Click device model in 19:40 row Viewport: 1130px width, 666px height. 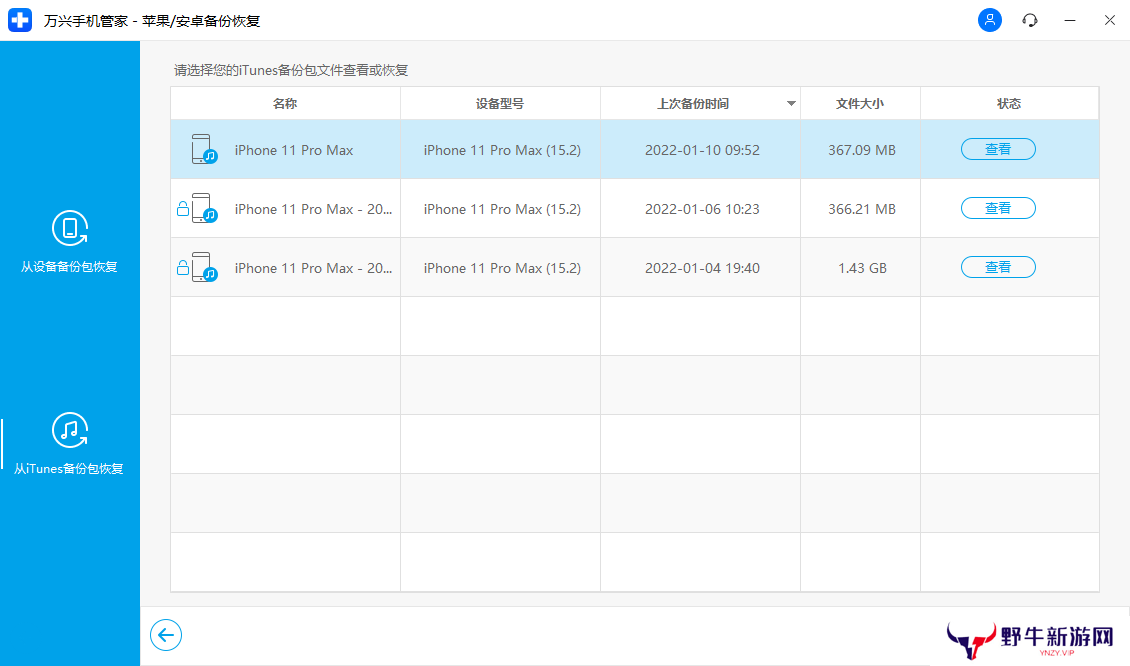click(x=502, y=268)
